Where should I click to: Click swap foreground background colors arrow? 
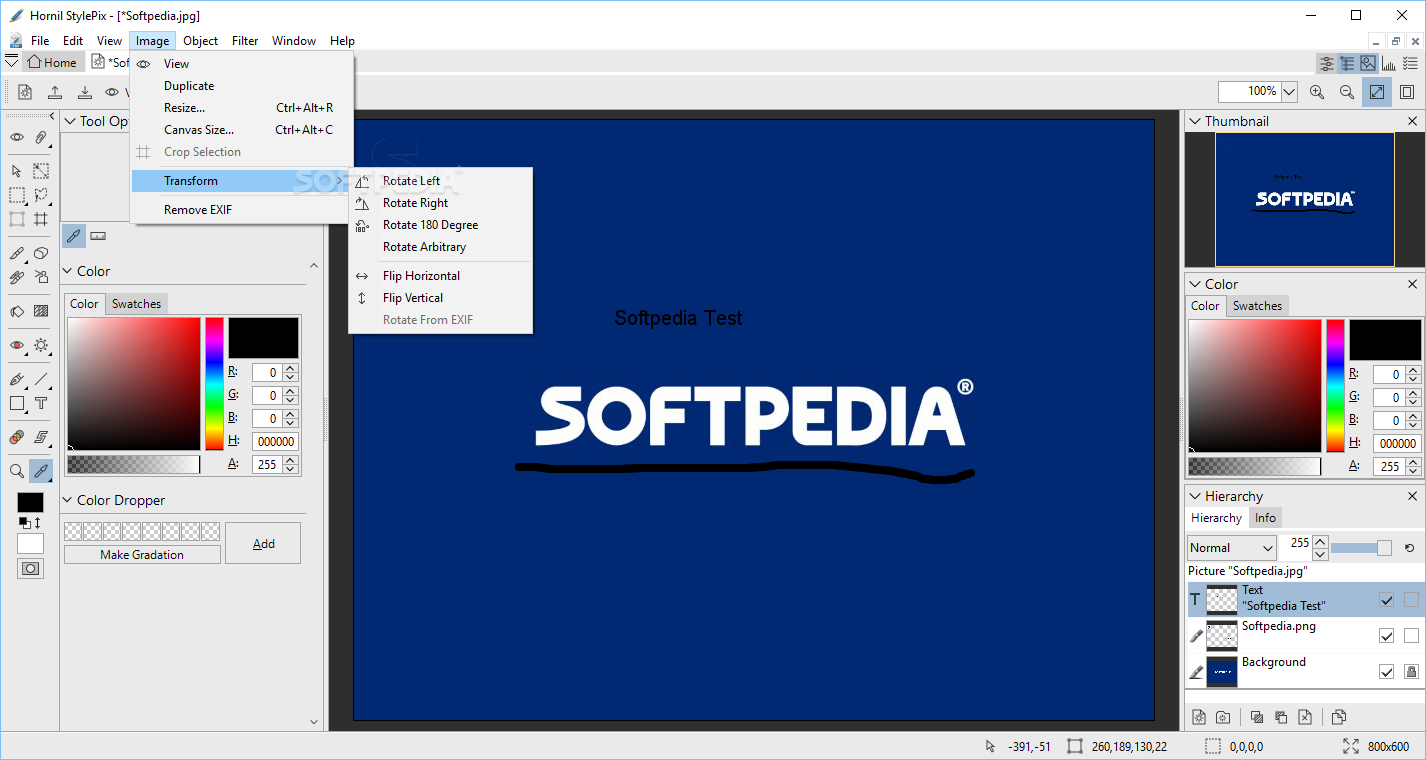(38, 523)
